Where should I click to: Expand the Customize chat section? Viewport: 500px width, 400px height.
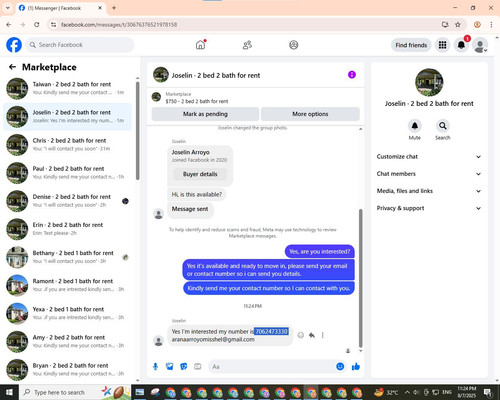click(x=429, y=157)
